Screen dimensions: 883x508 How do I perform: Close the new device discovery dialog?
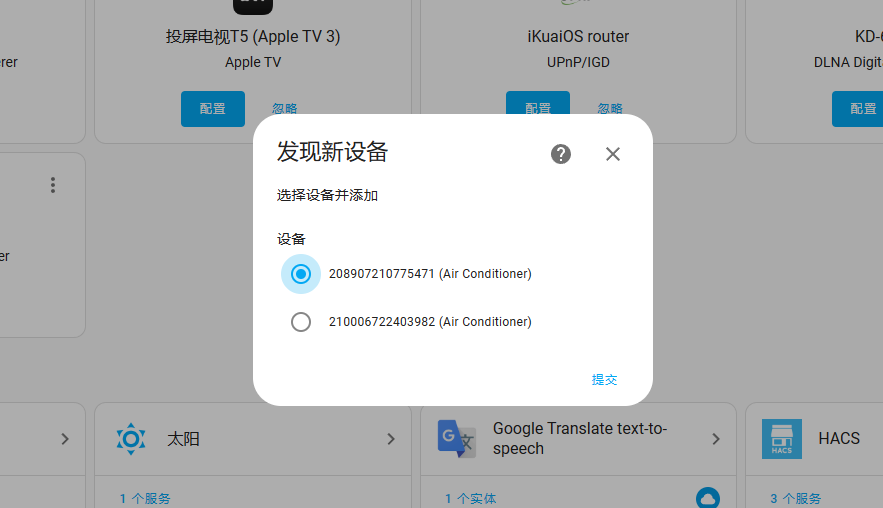tap(613, 154)
